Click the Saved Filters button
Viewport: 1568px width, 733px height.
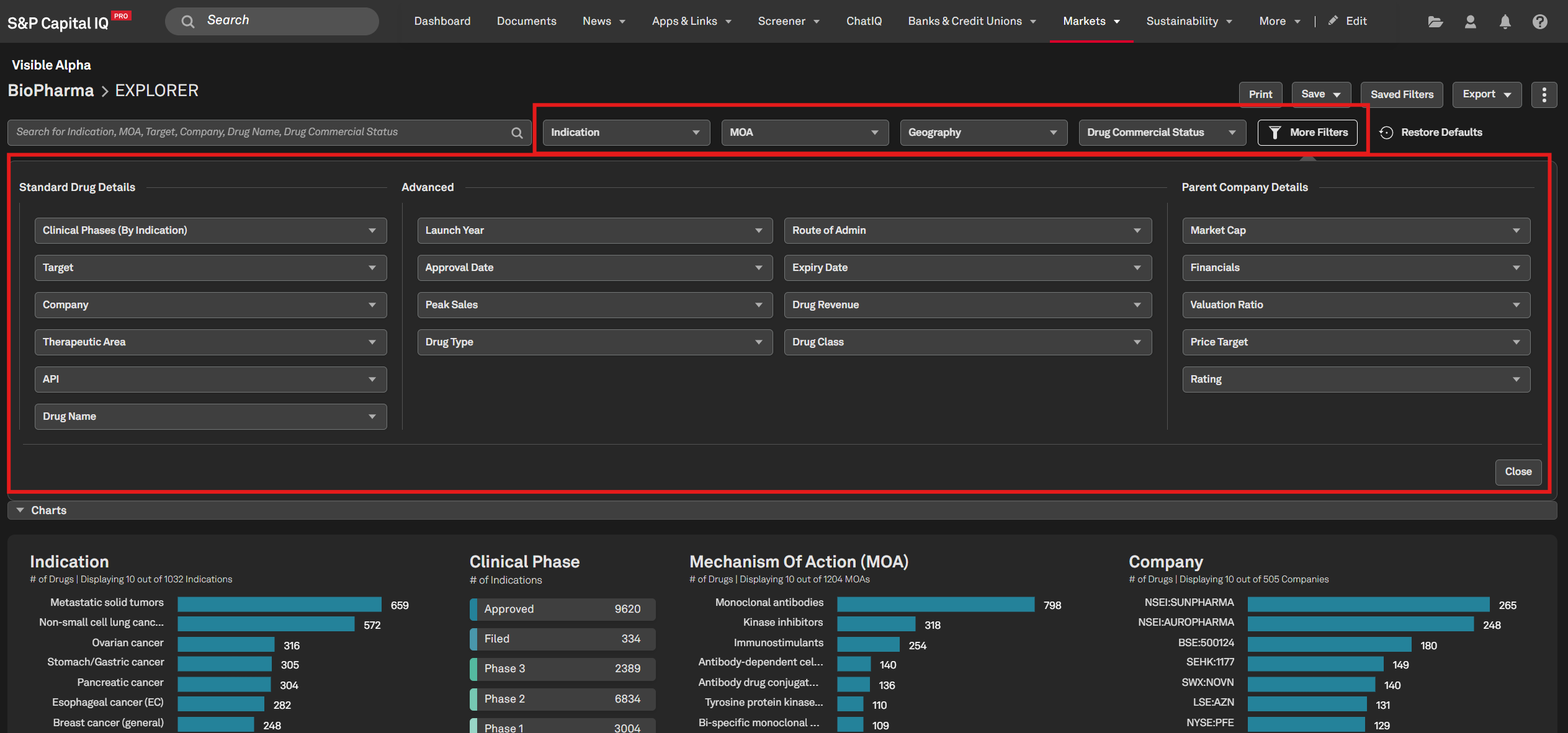[x=1402, y=94]
